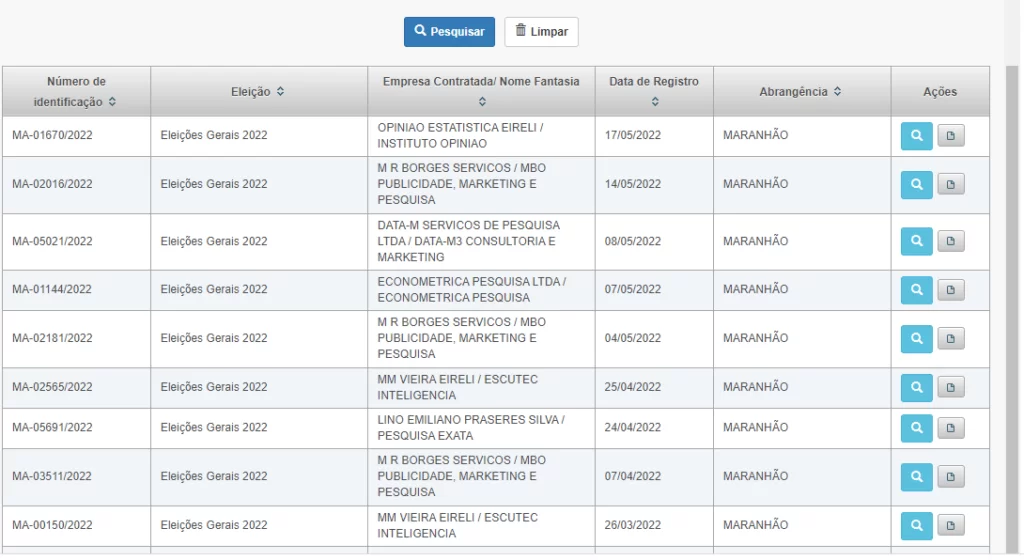Click company LINO EMILIANO PRASERES SILVA / PESQUISA EXATA
Screen dimensions: 1024x560
click(471, 428)
